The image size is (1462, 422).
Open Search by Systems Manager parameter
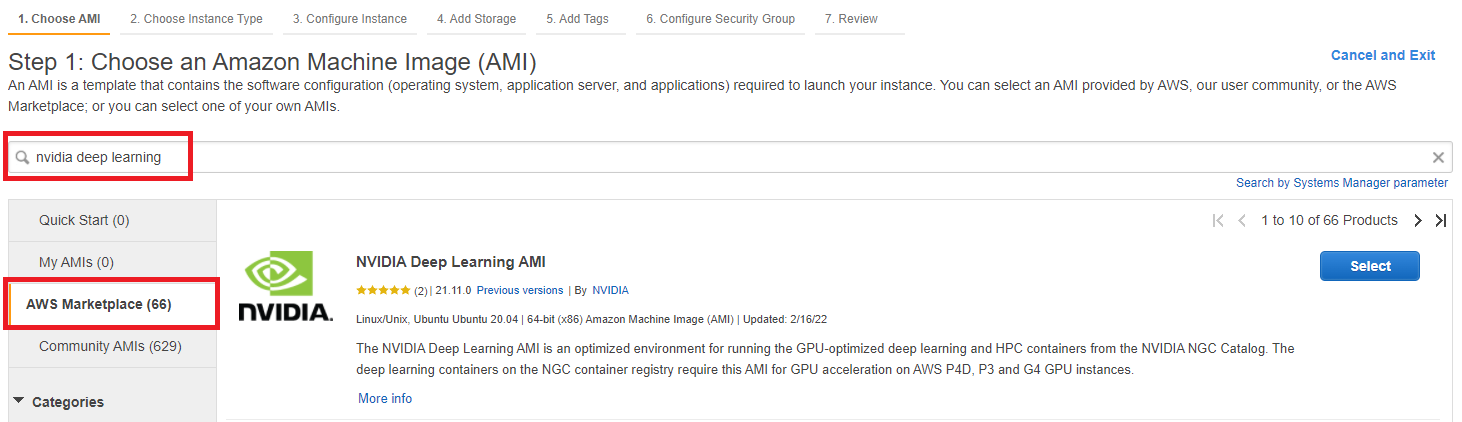(x=1341, y=183)
